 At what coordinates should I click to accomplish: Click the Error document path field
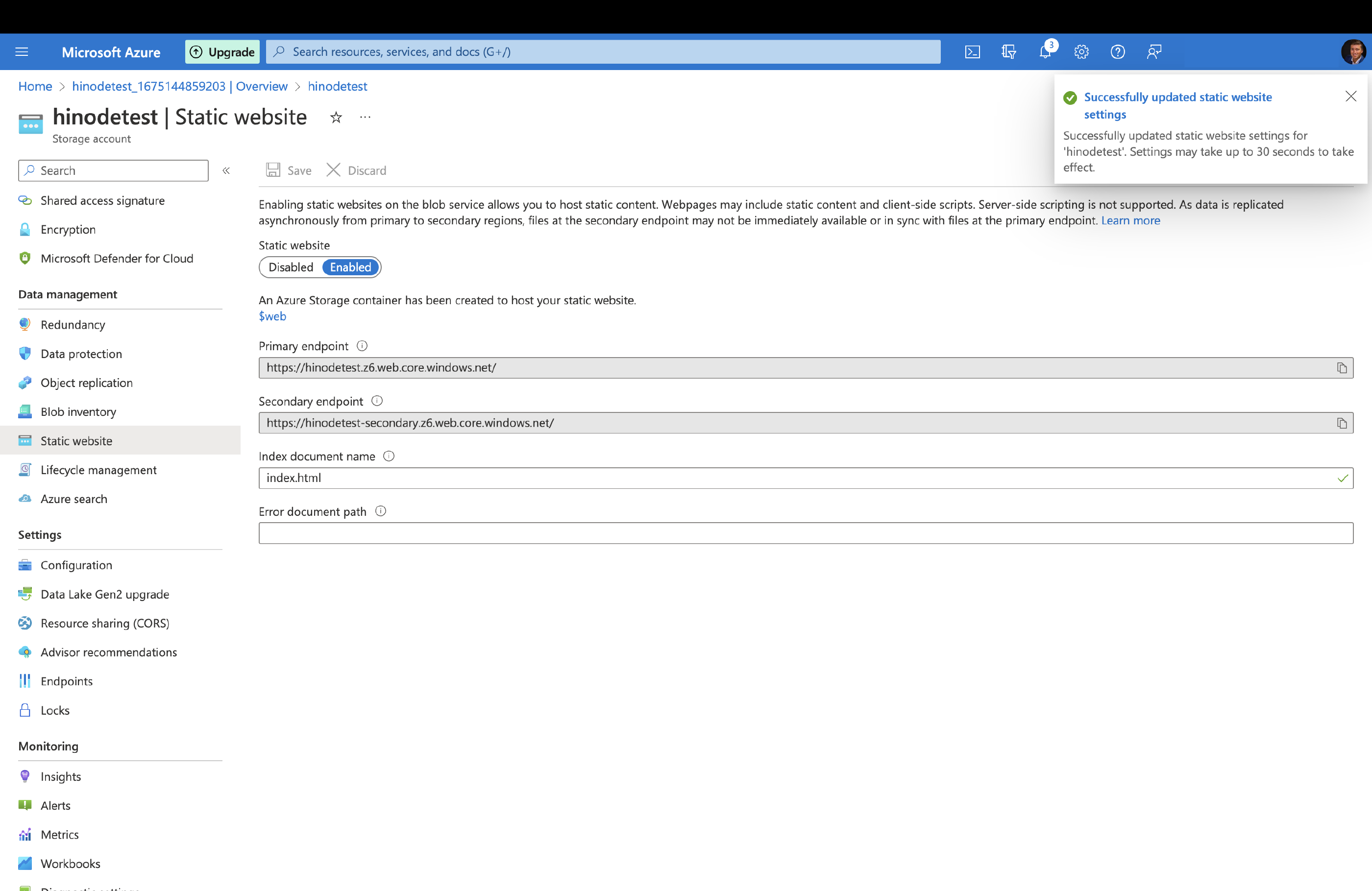tap(806, 533)
